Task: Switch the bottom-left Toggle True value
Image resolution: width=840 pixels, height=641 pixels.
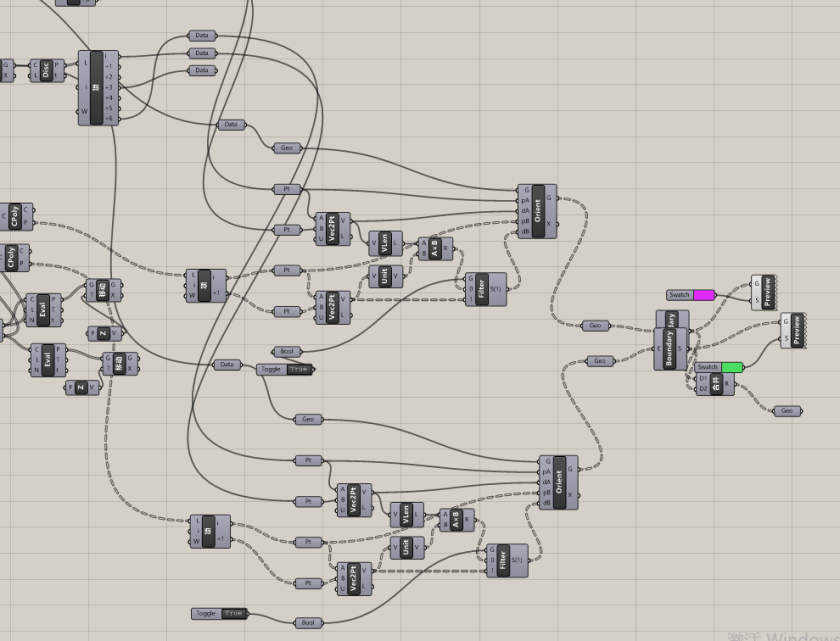Action: coord(233,613)
